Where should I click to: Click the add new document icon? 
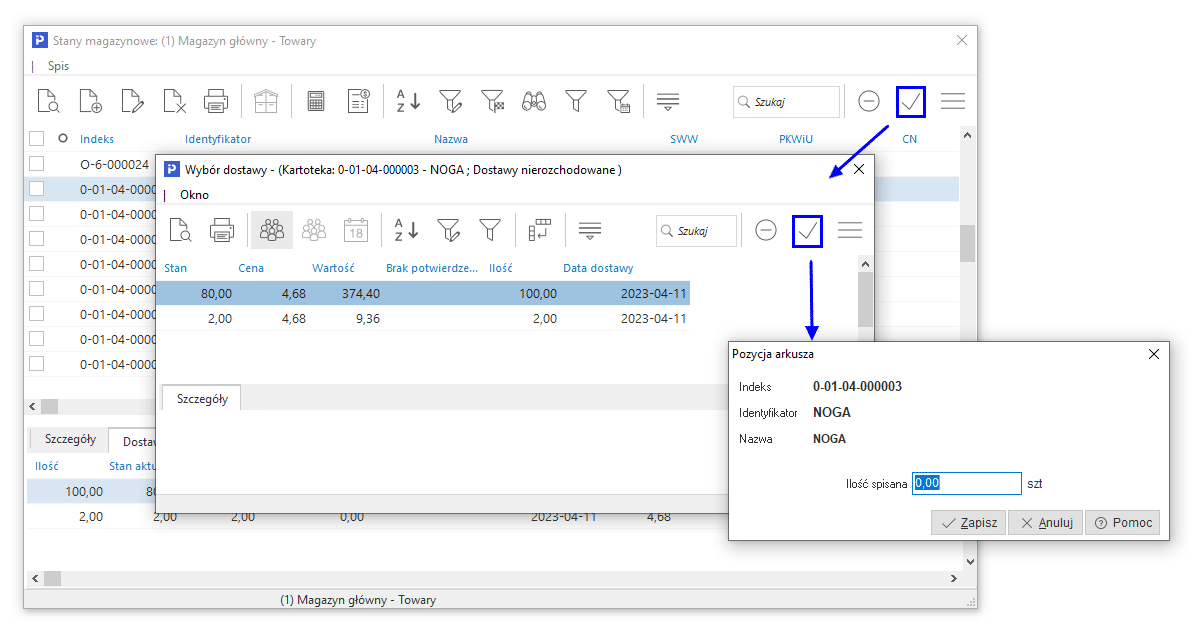90,101
